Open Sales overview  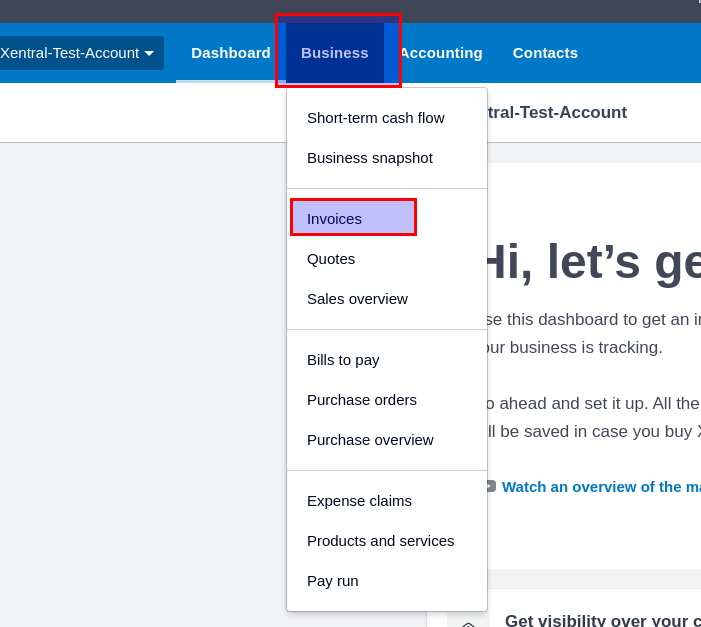click(x=357, y=299)
